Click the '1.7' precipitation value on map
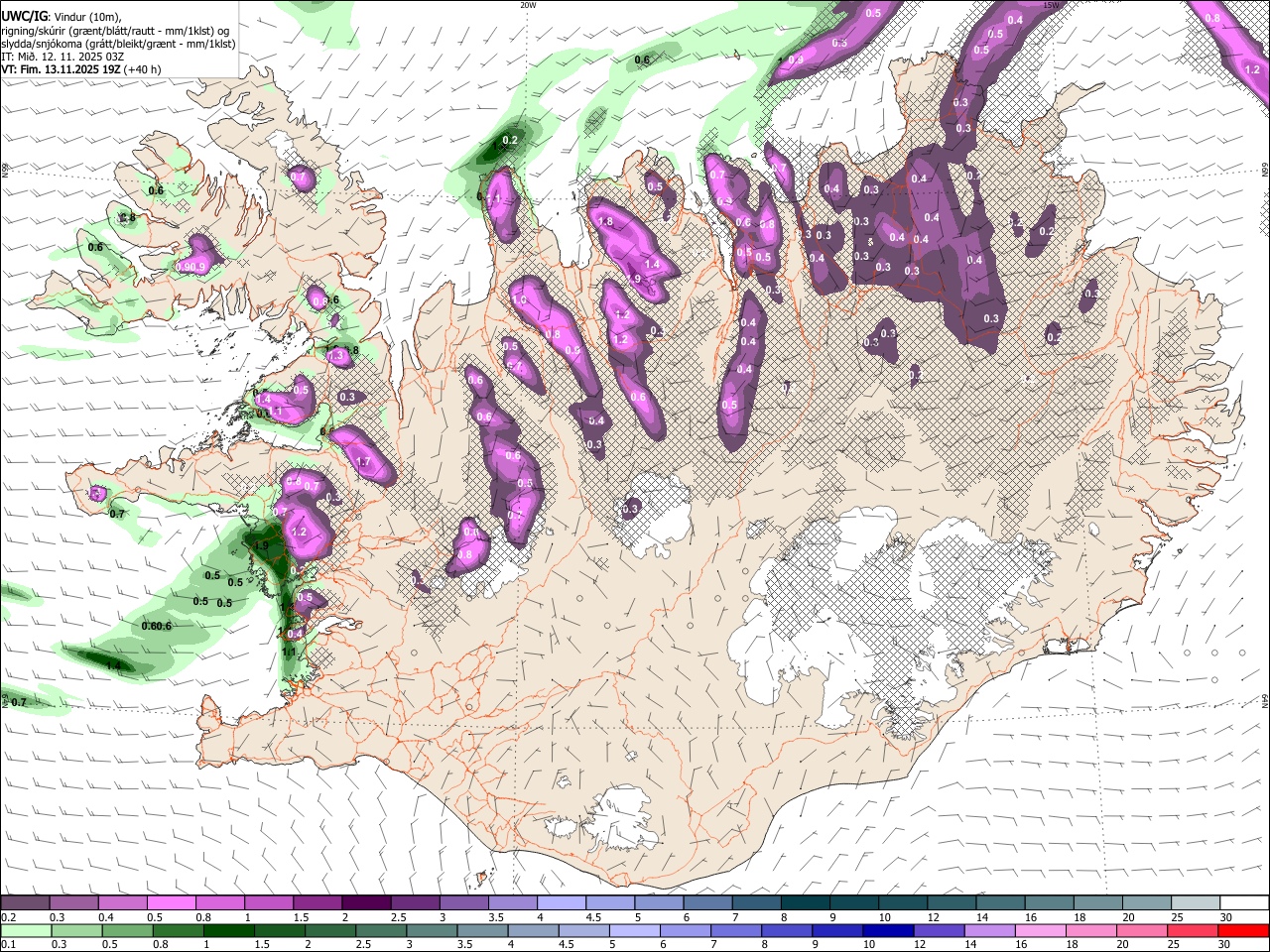 363,462
